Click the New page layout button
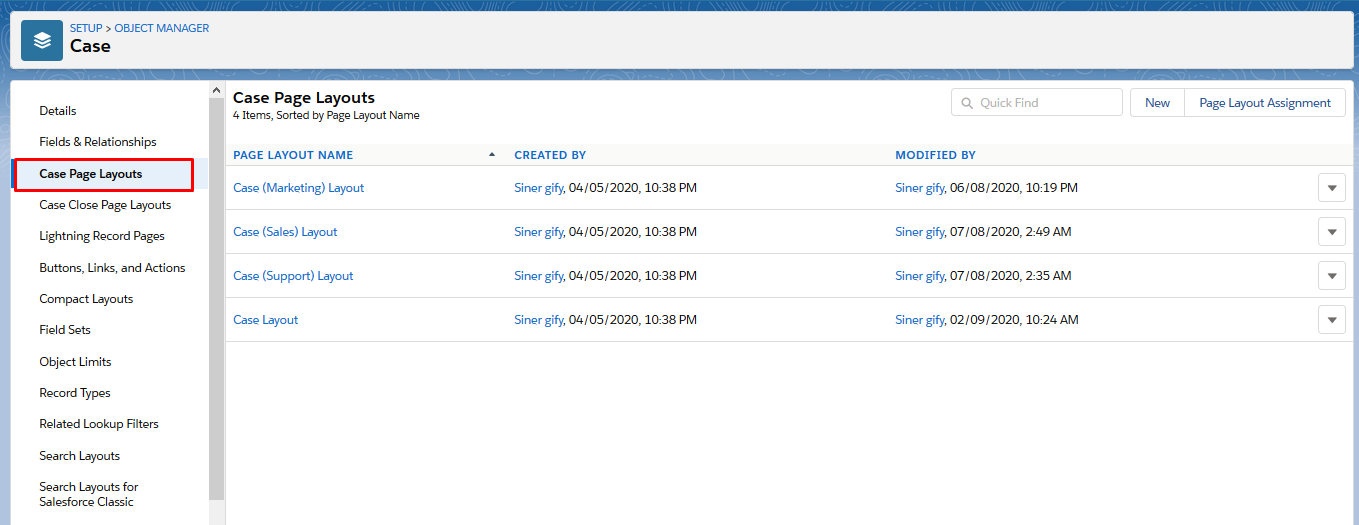The width and height of the screenshot is (1359, 525). pos(1157,103)
